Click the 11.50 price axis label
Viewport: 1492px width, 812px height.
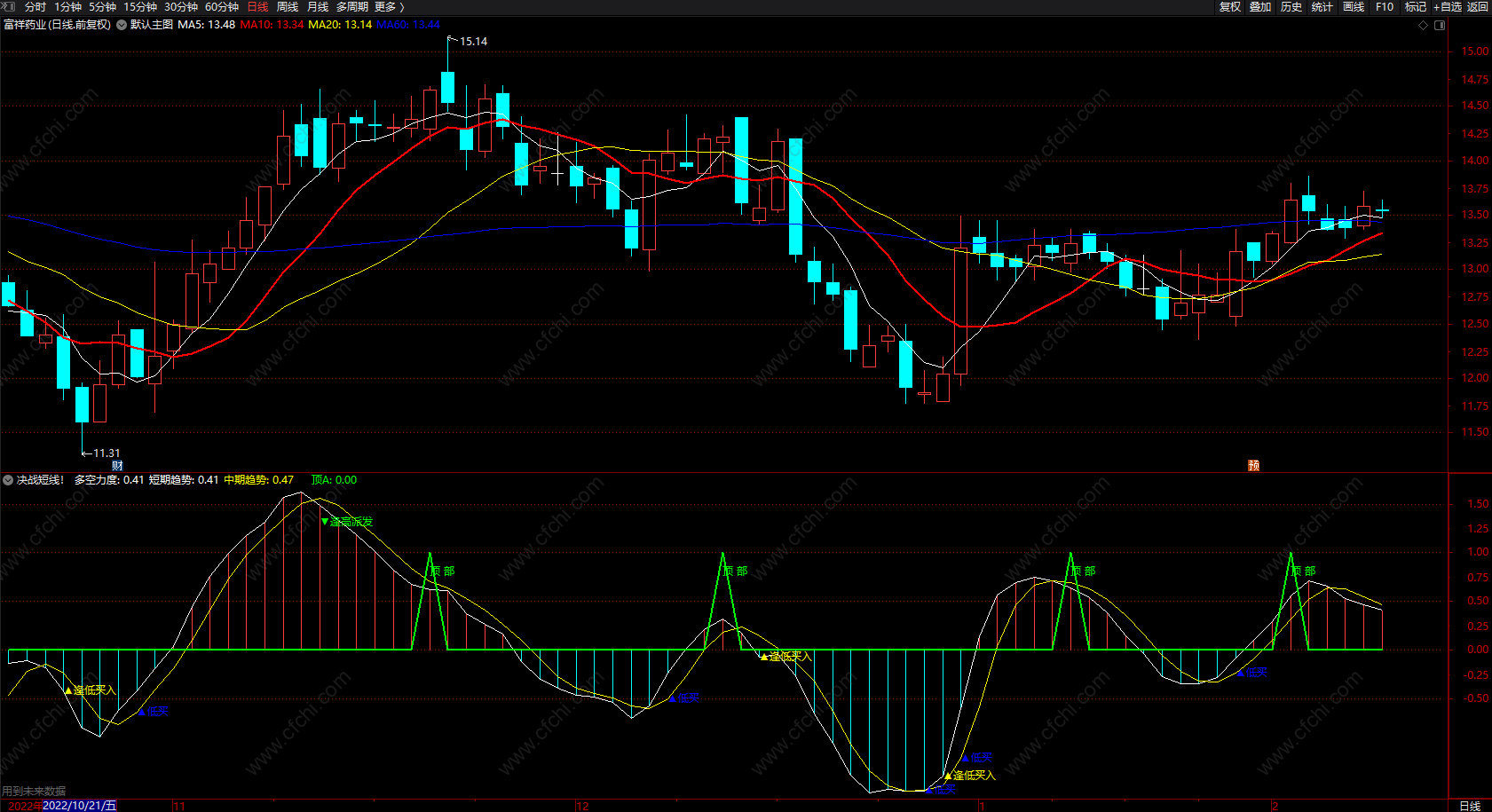point(1475,432)
